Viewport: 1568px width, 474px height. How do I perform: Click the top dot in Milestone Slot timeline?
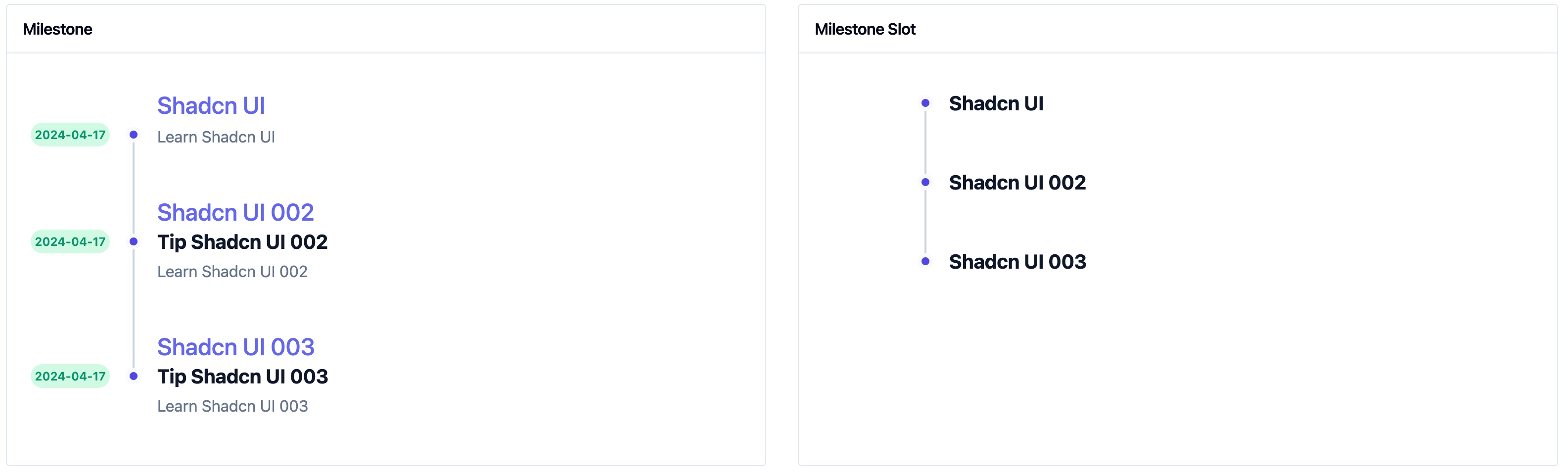926,103
